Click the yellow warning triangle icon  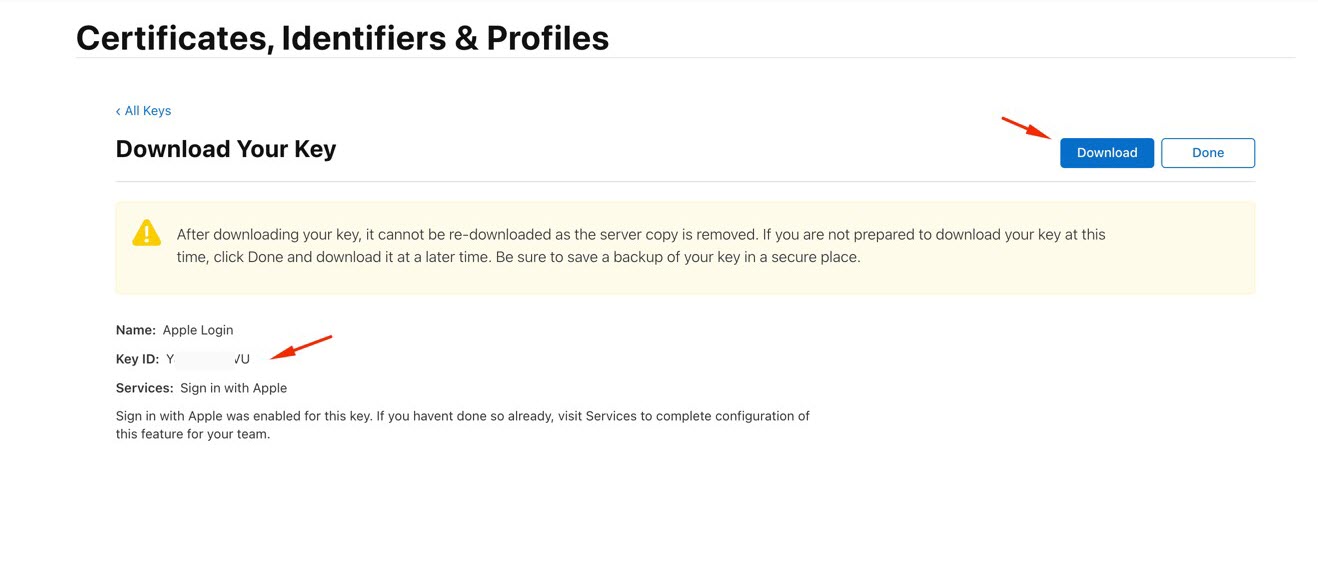[x=146, y=232]
